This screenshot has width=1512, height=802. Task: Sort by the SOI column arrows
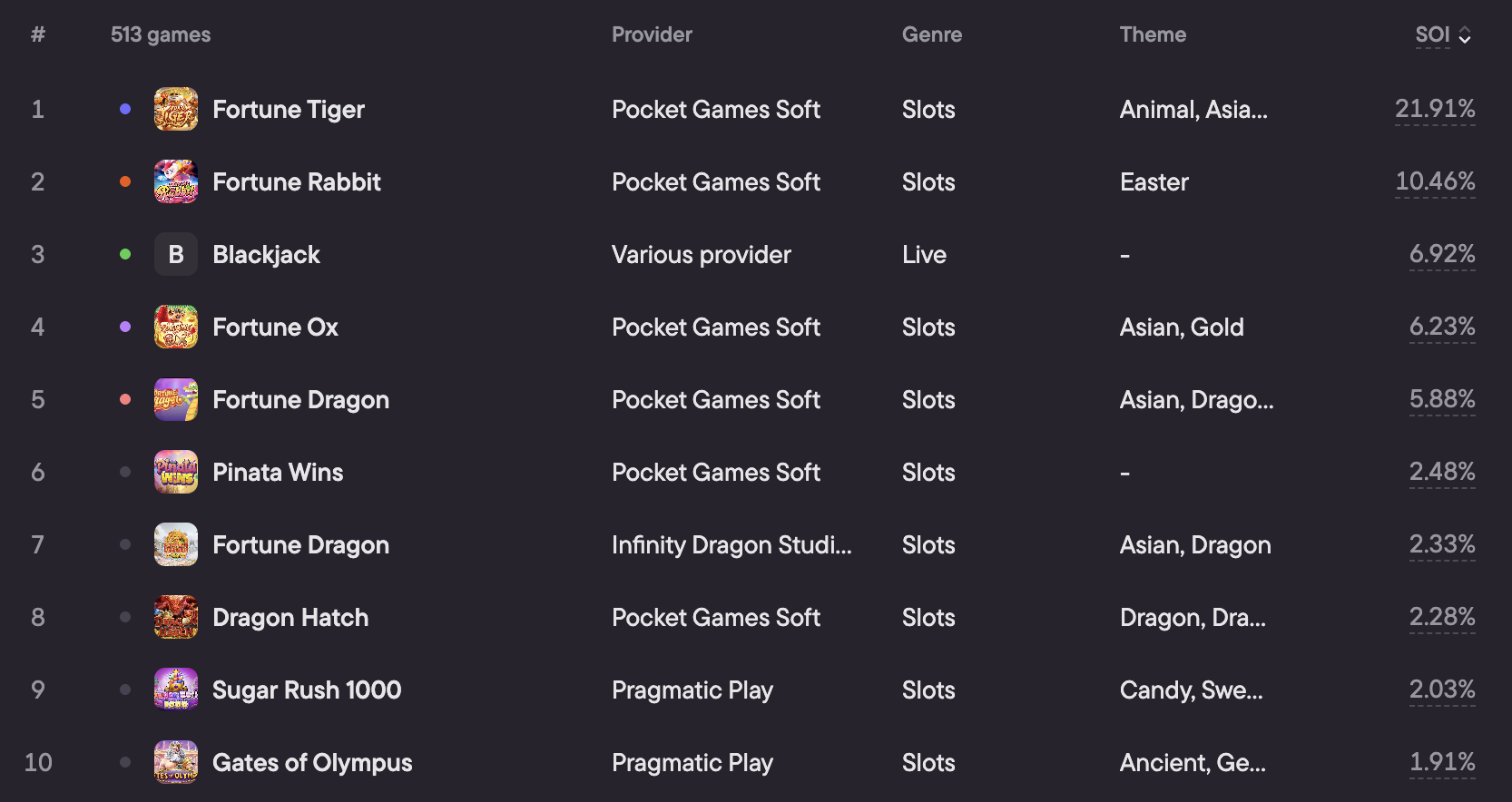(x=1464, y=35)
